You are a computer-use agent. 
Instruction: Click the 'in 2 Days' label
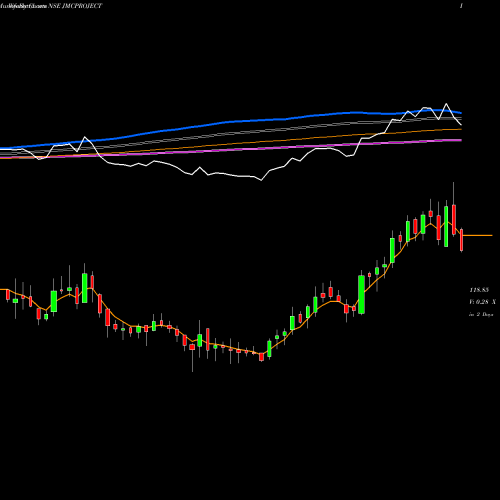click(x=481, y=314)
